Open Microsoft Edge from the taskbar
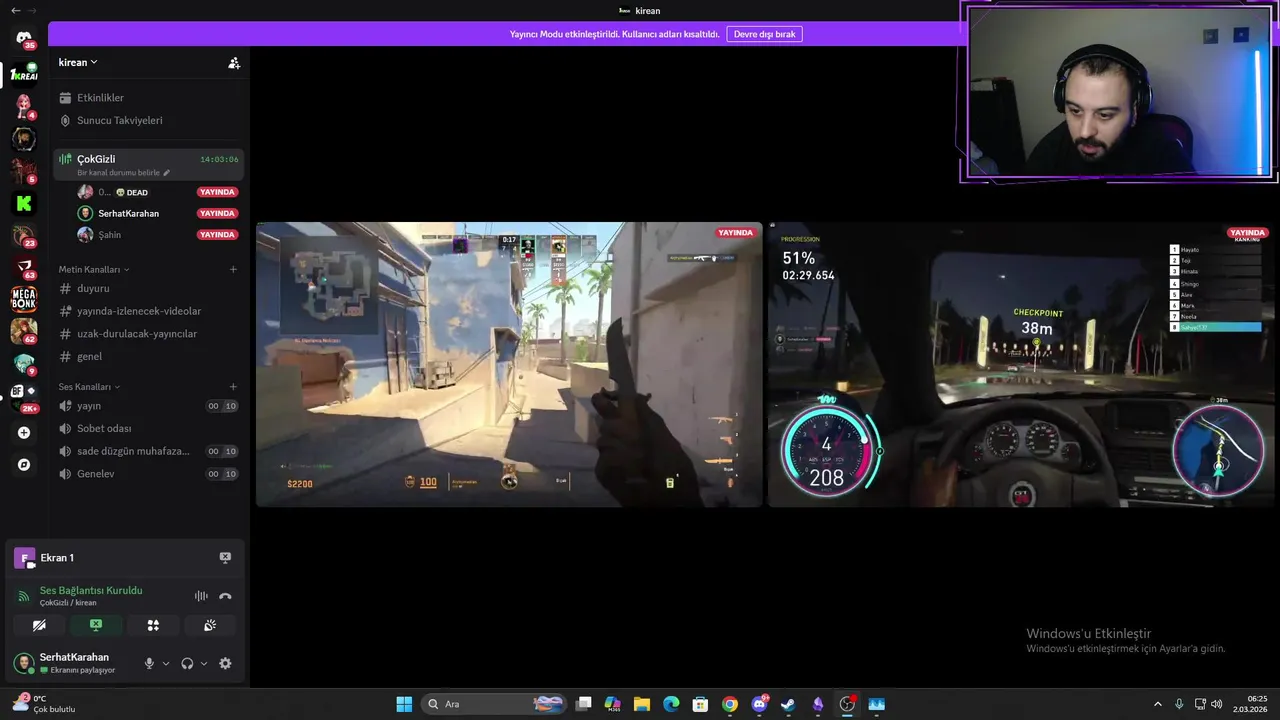1280x720 pixels. 671,704
